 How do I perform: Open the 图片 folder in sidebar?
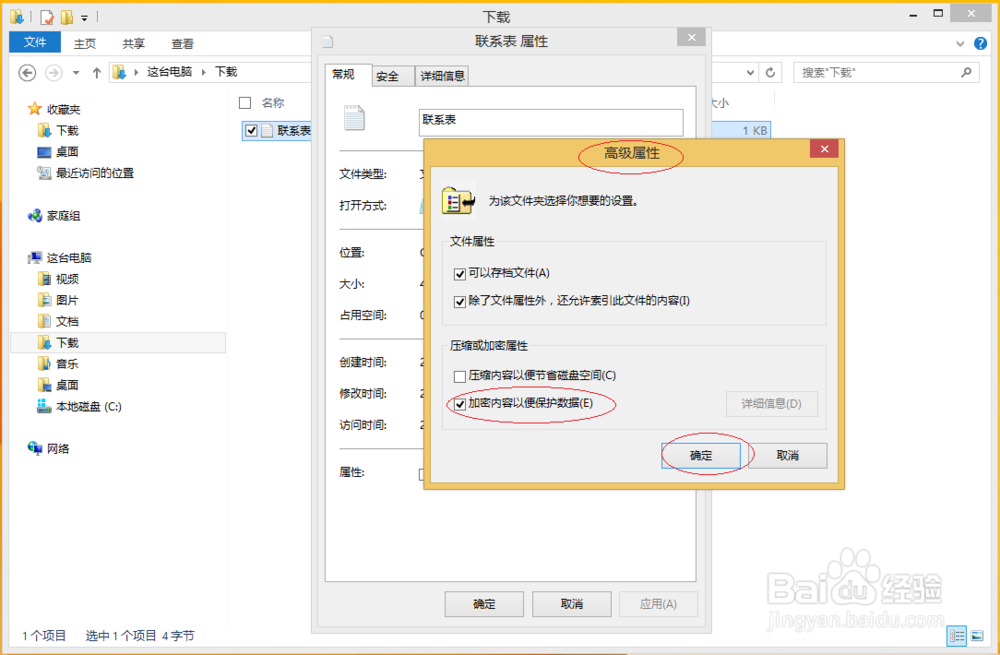[x=67, y=300]
